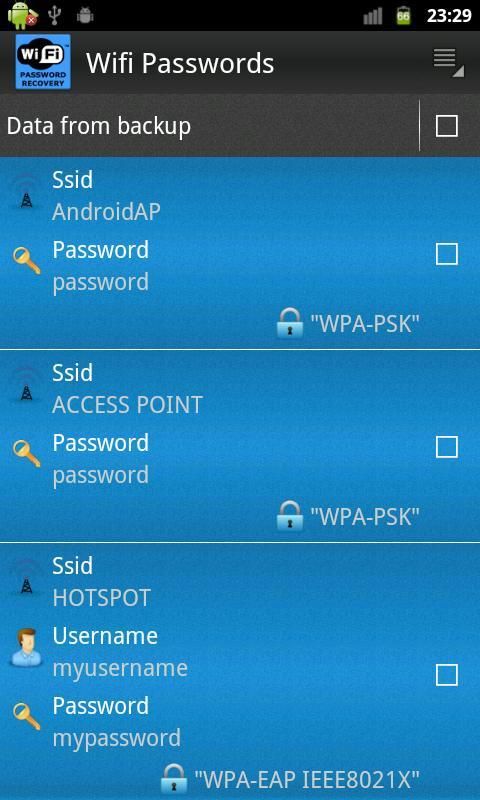Tap the Data from backup label
This screenshot has height=800, width=480.
coord(98,126)
